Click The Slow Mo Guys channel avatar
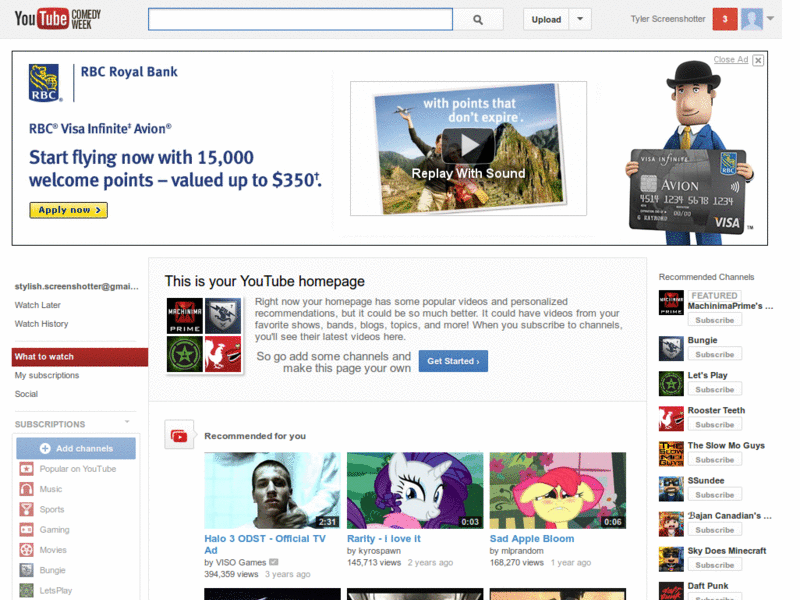 pyautogui.click(x=671, y=454)
